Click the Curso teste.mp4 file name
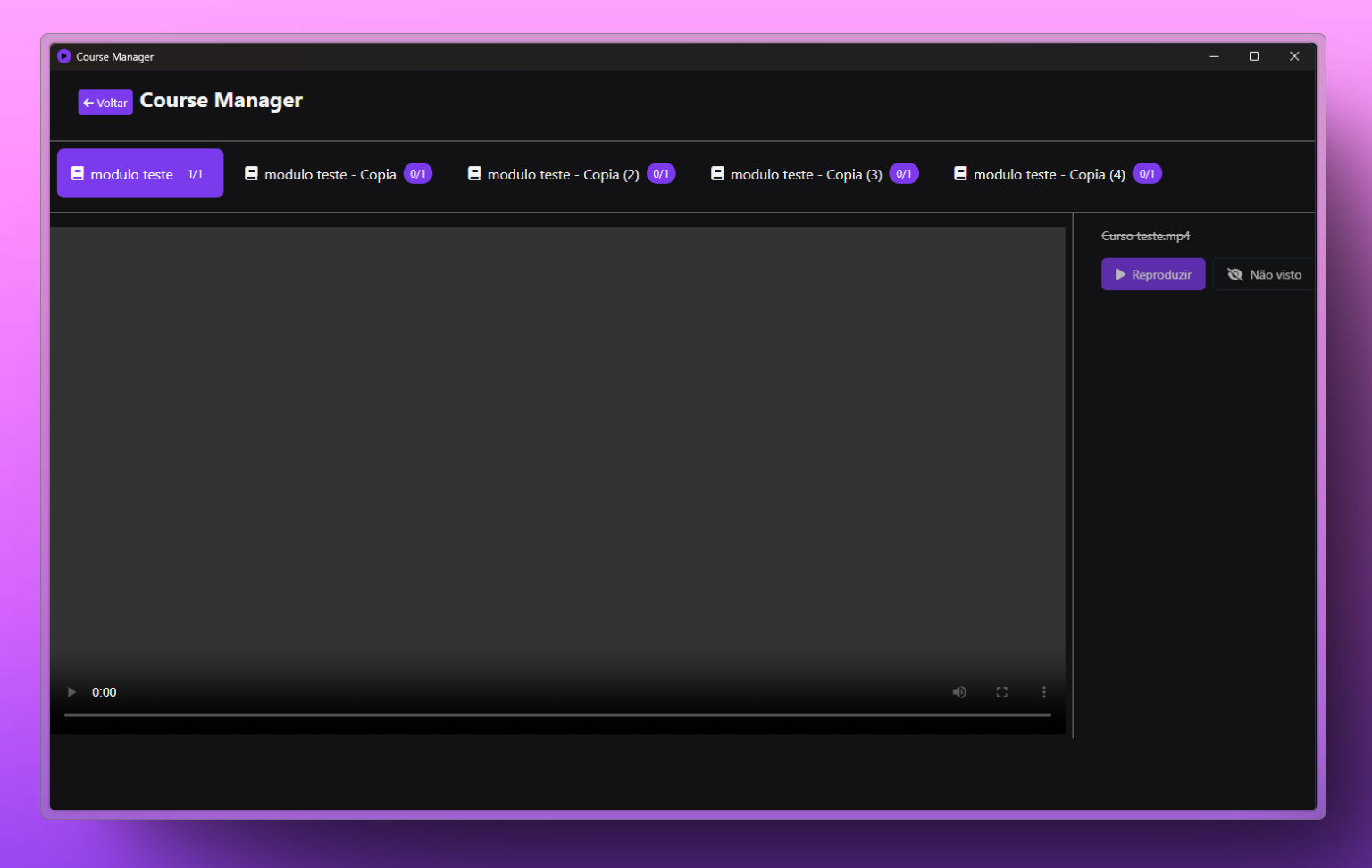 [1146, 236]
